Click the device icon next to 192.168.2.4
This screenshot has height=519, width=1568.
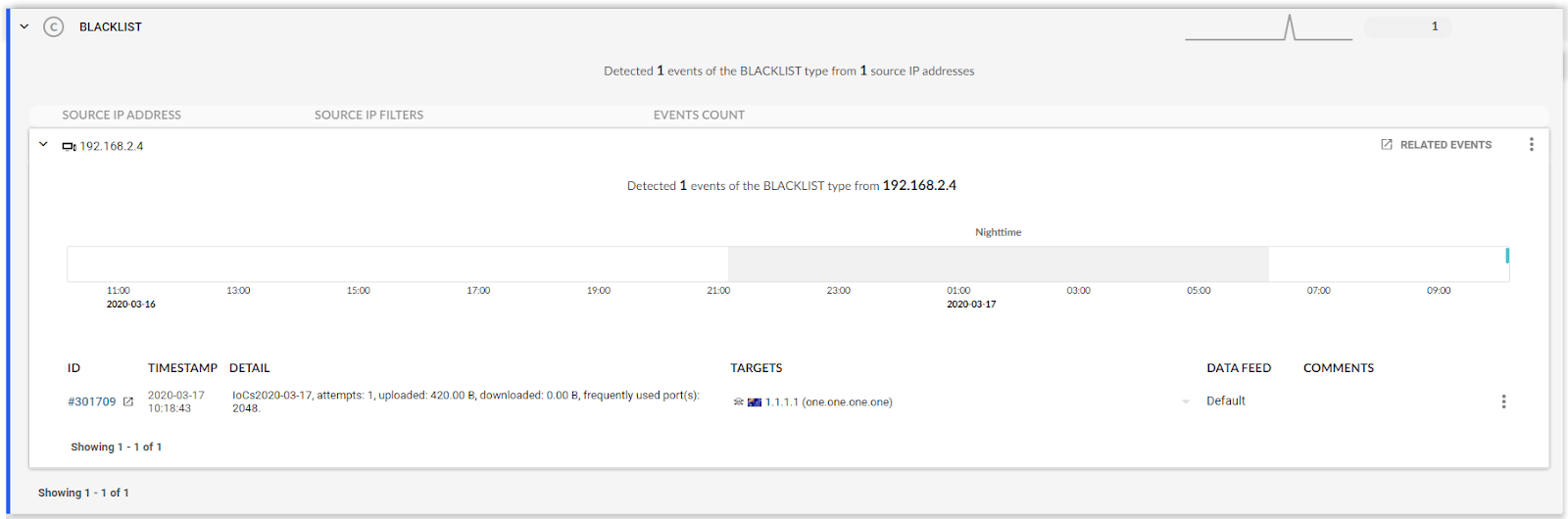point(69,147)
